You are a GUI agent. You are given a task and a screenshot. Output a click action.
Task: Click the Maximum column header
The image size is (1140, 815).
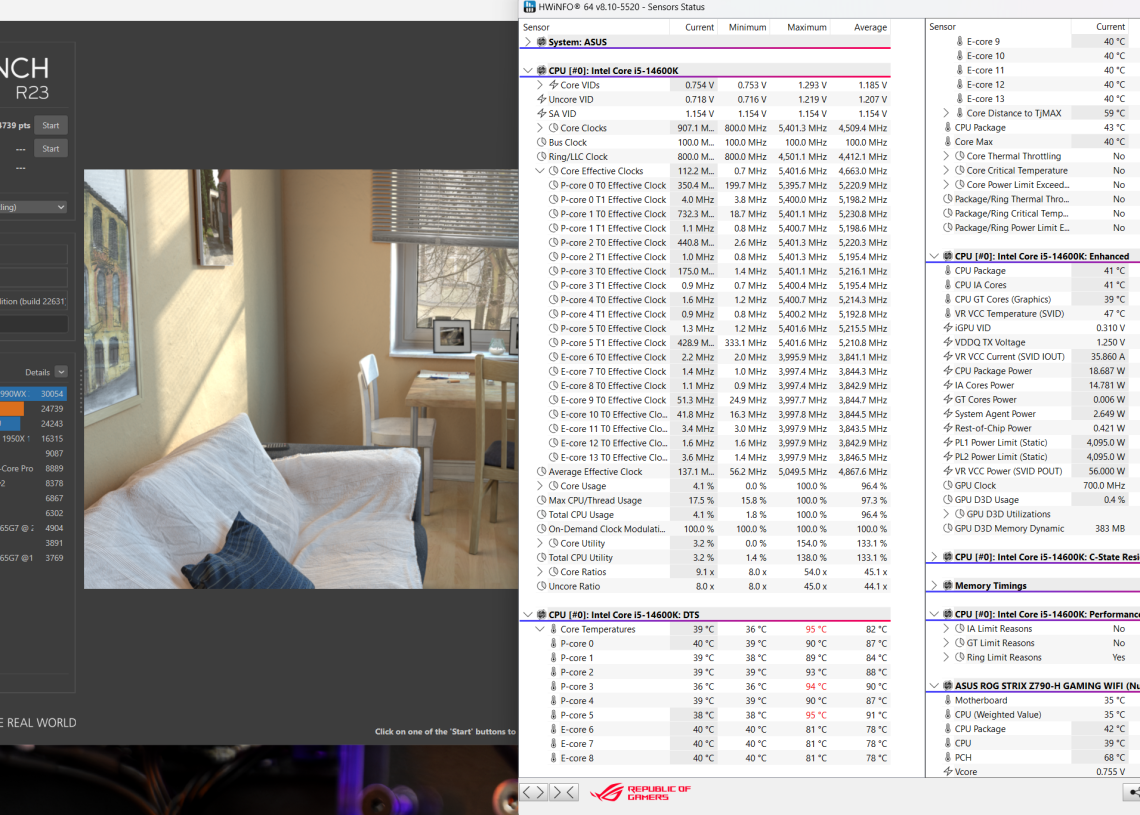(800, 28)
